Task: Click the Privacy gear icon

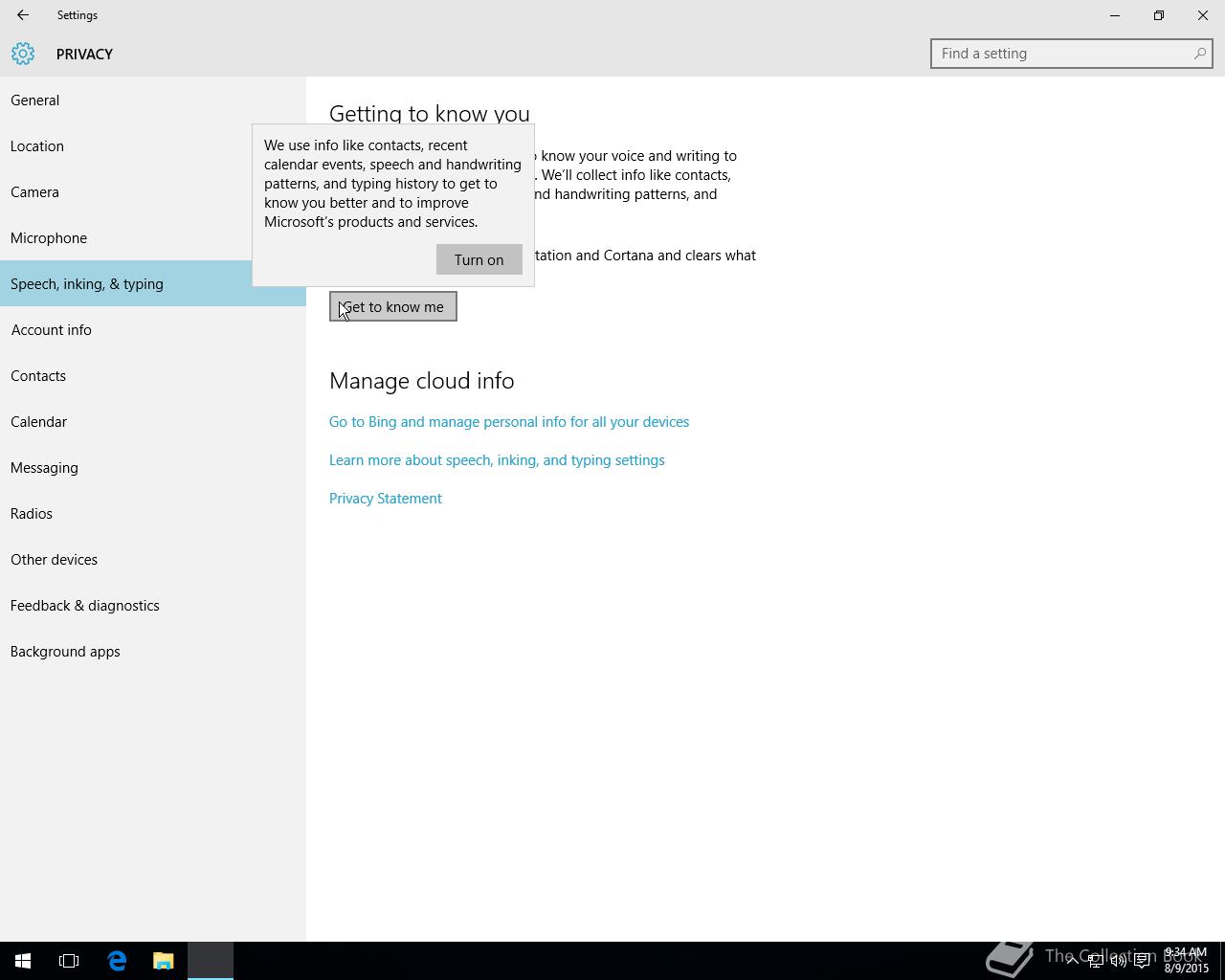Action: click(23, 54)
